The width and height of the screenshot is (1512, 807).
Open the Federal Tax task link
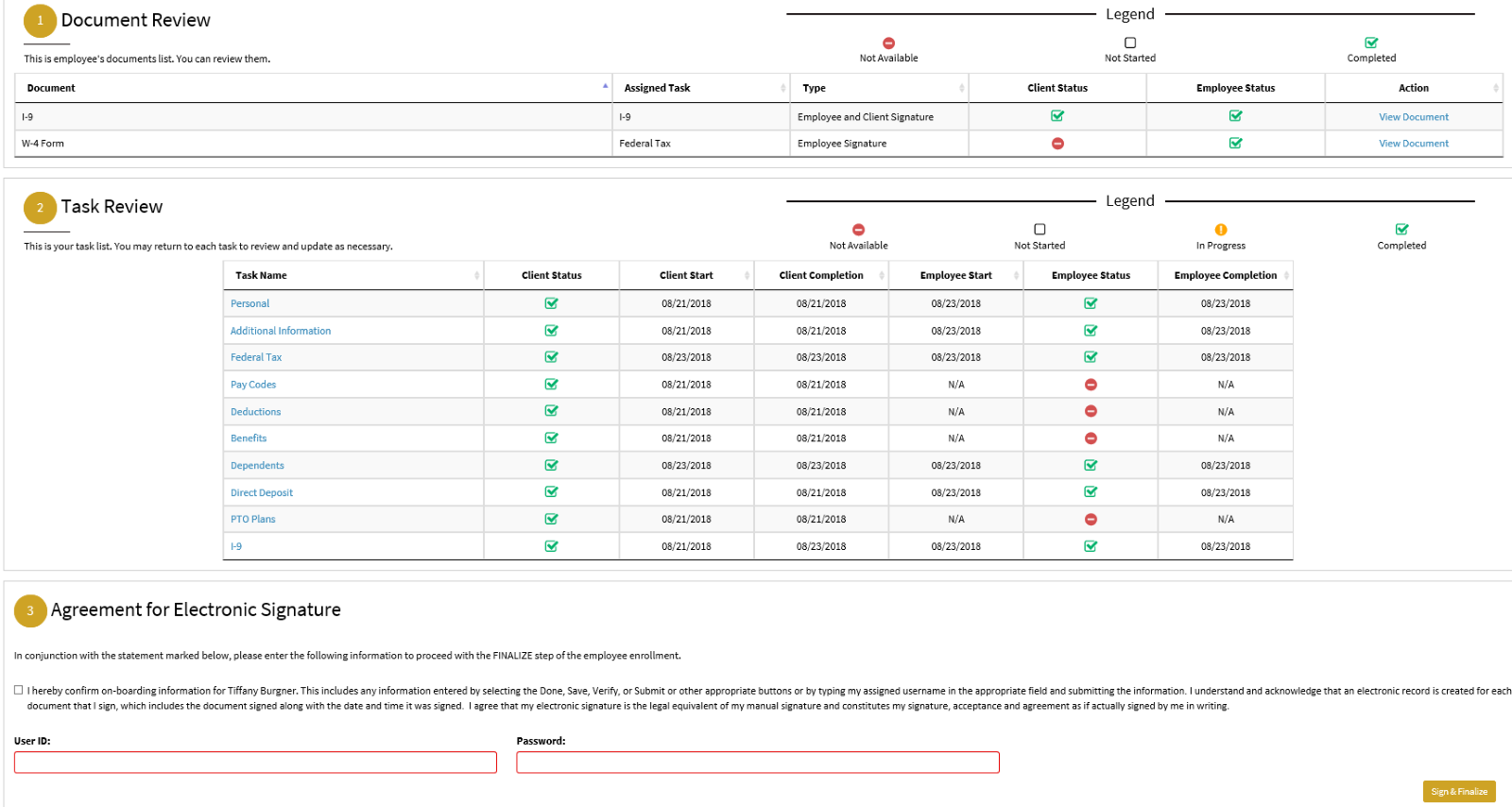256,357
